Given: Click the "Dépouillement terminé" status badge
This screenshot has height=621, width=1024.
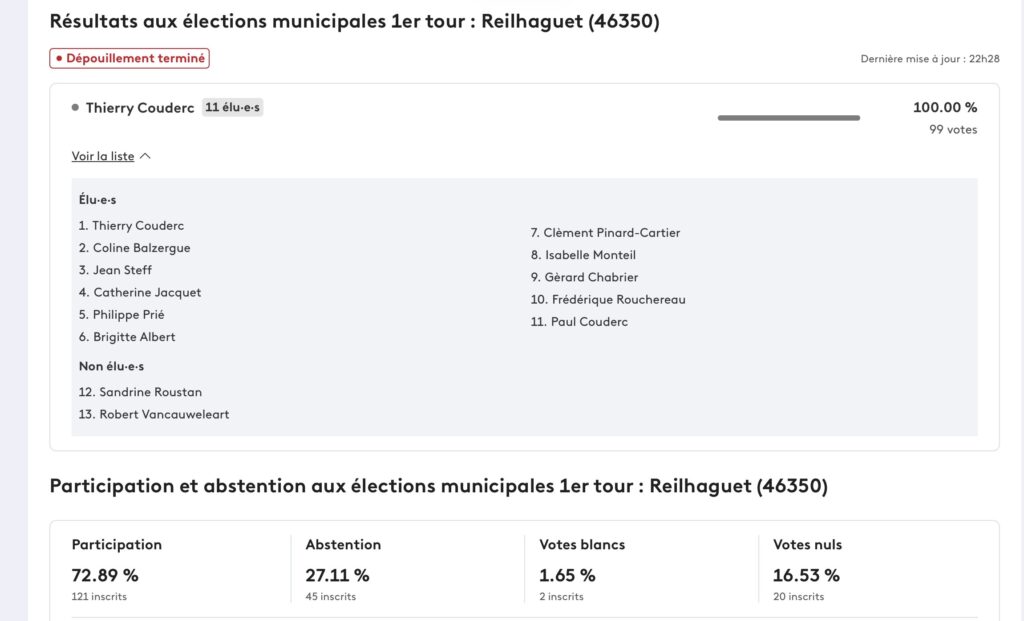Looking at the screenshot, I should [130, 58].
